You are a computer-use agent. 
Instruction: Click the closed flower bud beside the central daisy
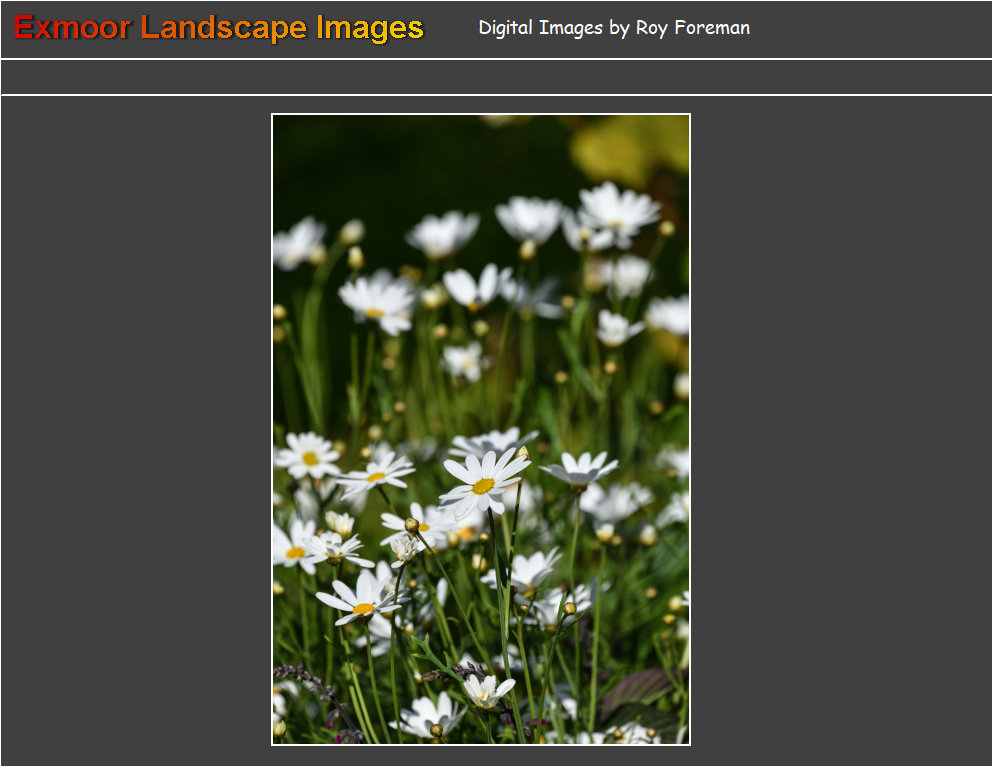click(x=411, y=525)
